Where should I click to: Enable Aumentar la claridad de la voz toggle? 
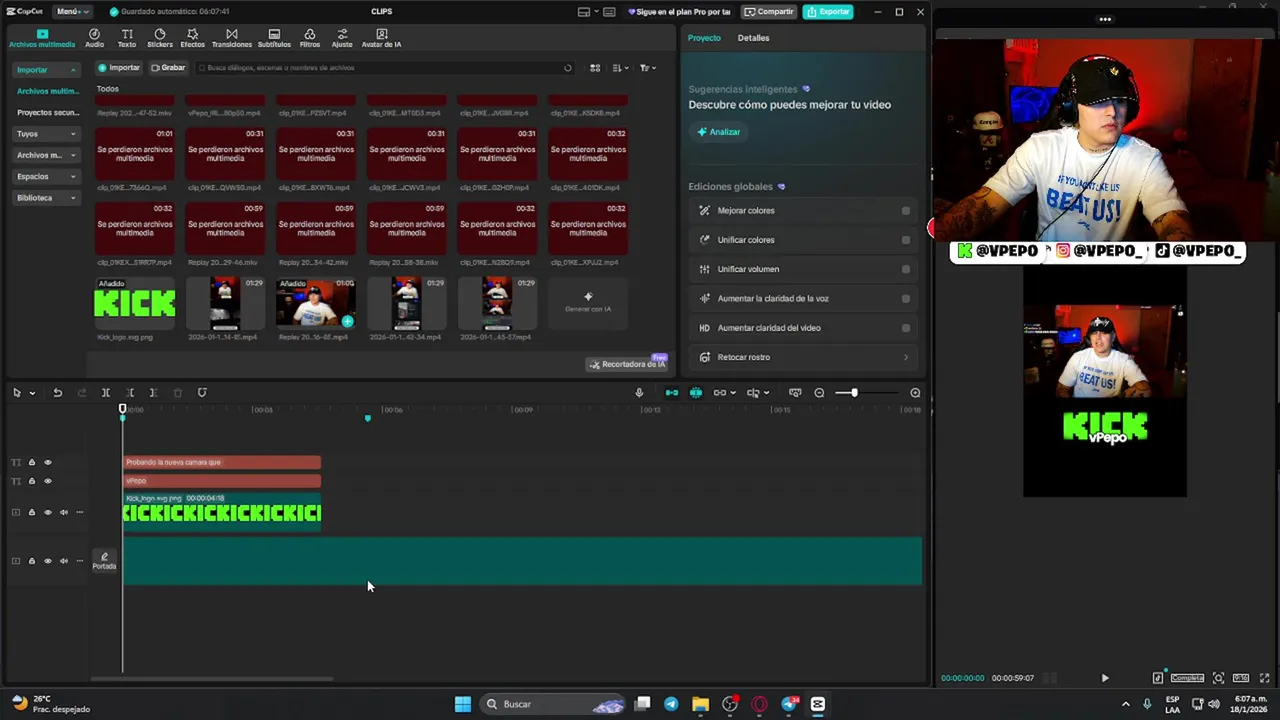click(906, 298)
